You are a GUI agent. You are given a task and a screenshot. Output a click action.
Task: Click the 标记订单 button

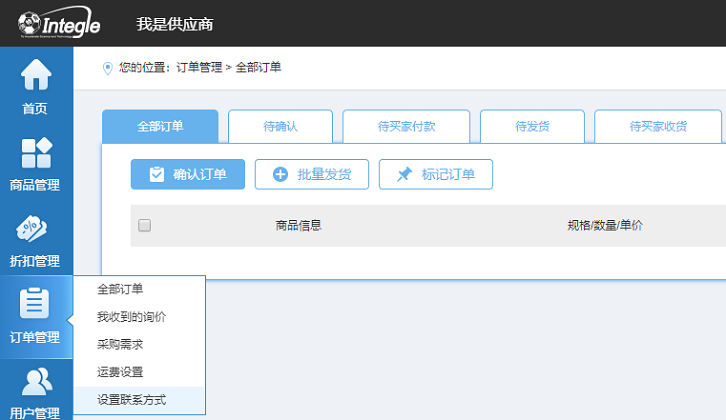pyautogui.click(x=435, y=174)
